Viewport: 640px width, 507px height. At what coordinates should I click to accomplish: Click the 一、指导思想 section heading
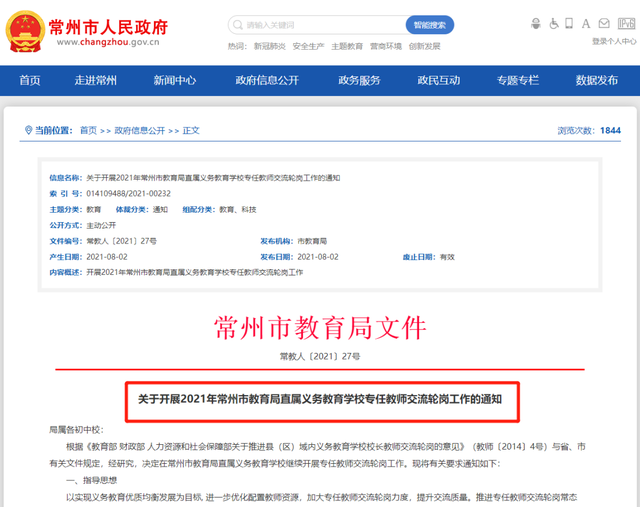pos(91,480)
